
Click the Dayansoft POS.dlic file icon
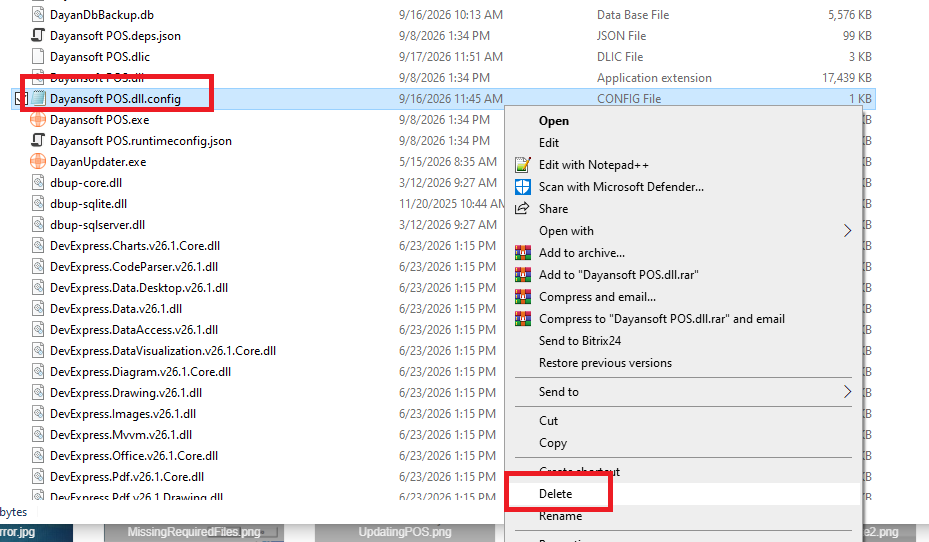[38, 57]
